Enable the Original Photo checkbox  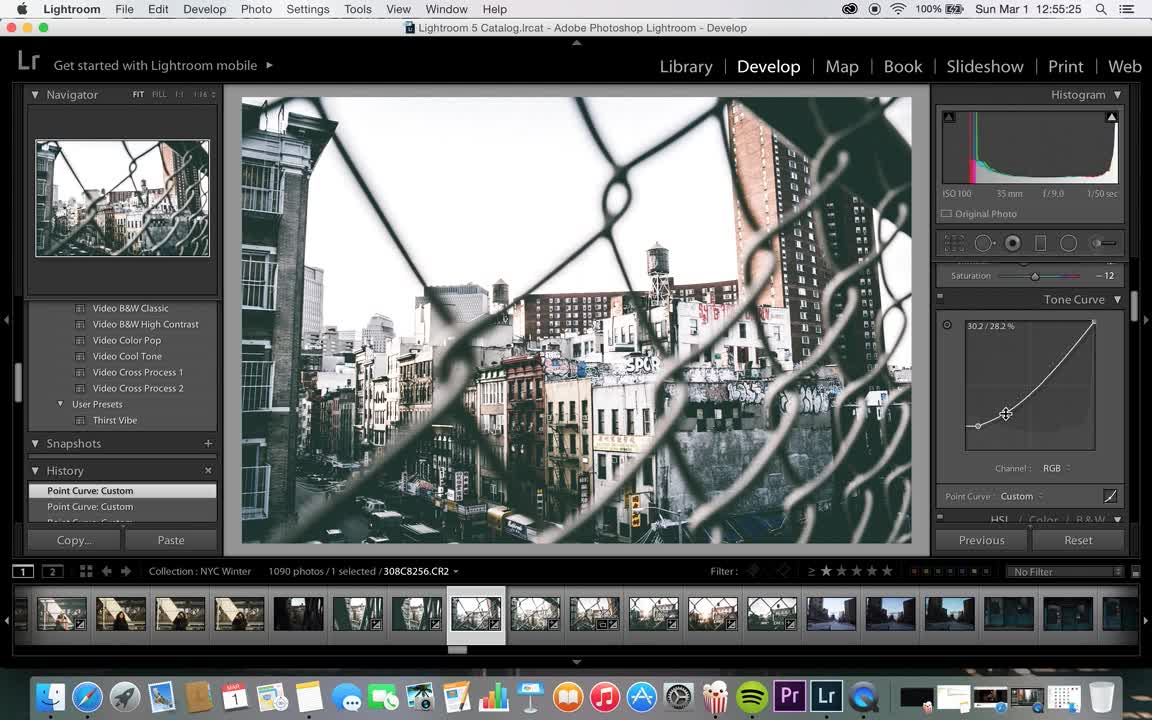point(946,214)
